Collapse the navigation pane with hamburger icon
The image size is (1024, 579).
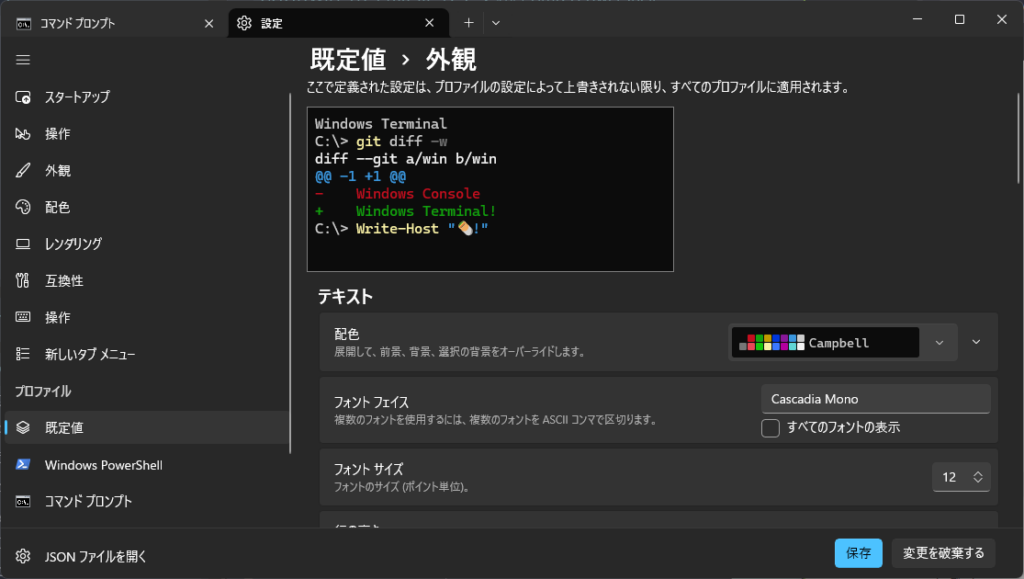(x=22, y=59)
